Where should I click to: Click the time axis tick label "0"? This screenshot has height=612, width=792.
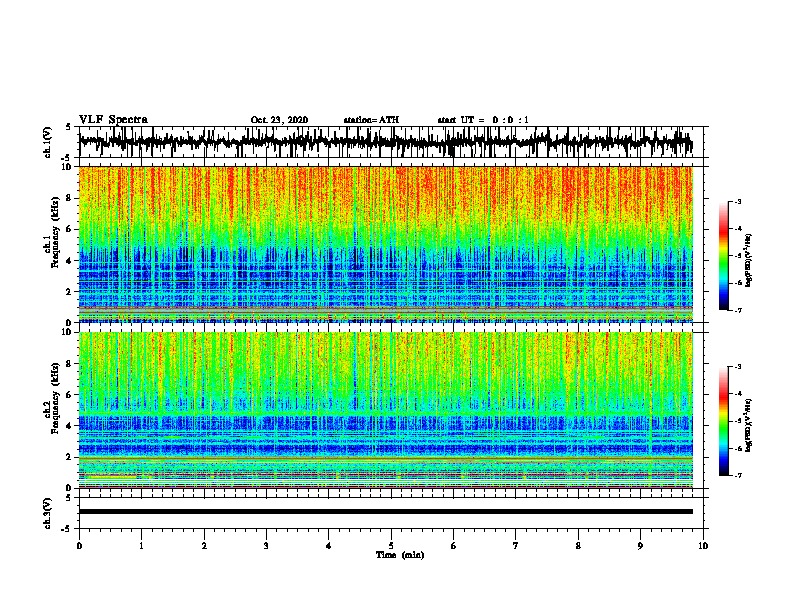click(x=79, y=546)
